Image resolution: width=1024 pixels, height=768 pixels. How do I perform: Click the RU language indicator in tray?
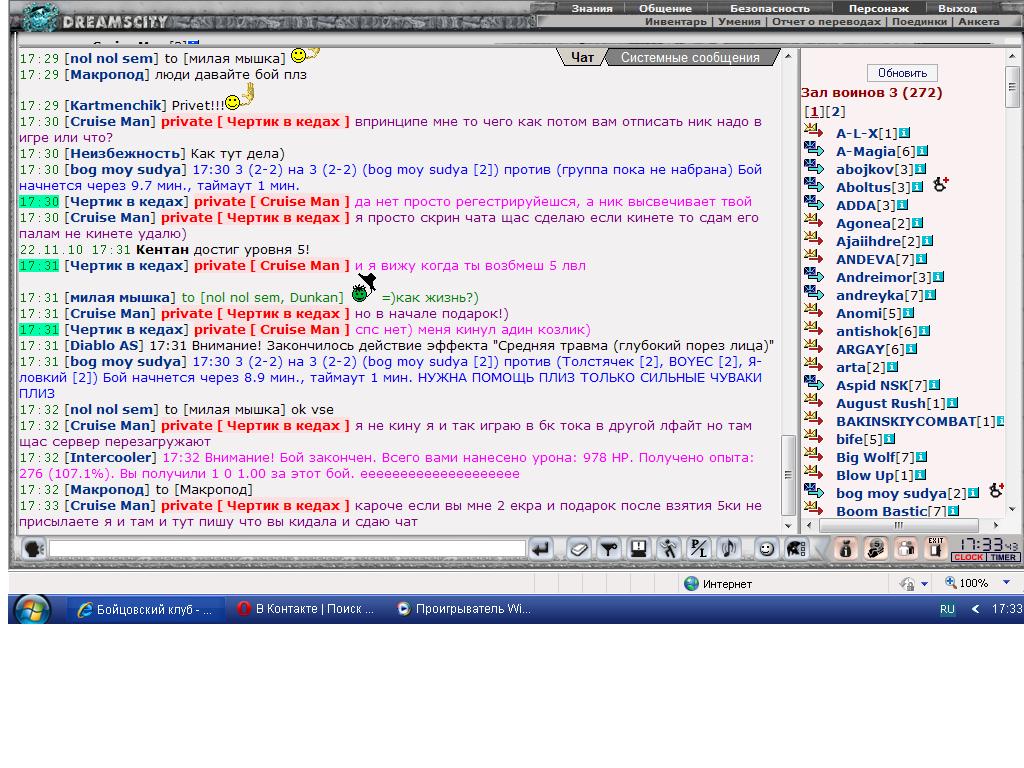(947, 609)
